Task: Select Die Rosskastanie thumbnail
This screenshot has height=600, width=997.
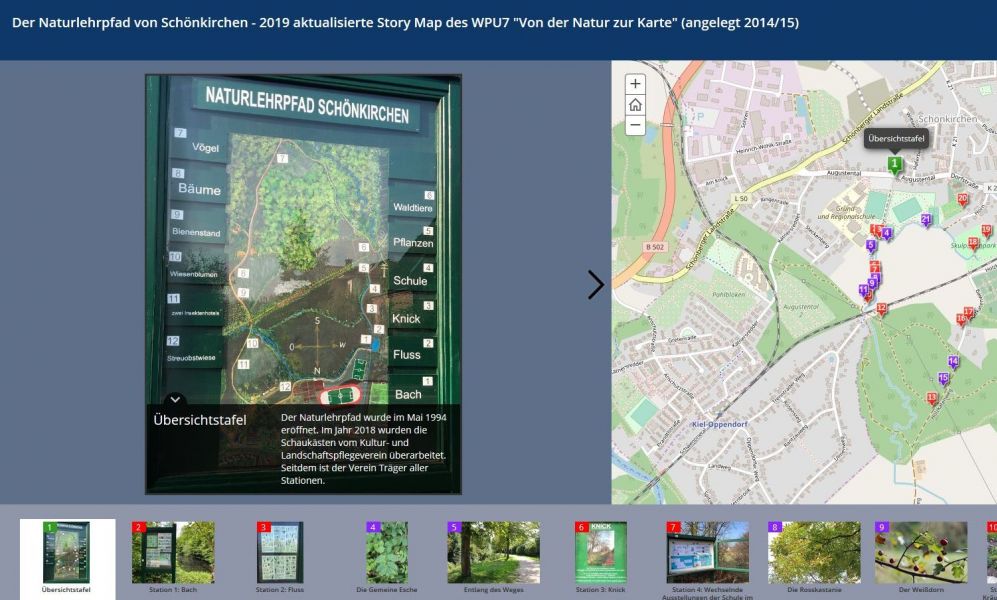Action: pyautogui.click(x=814, y=553)
